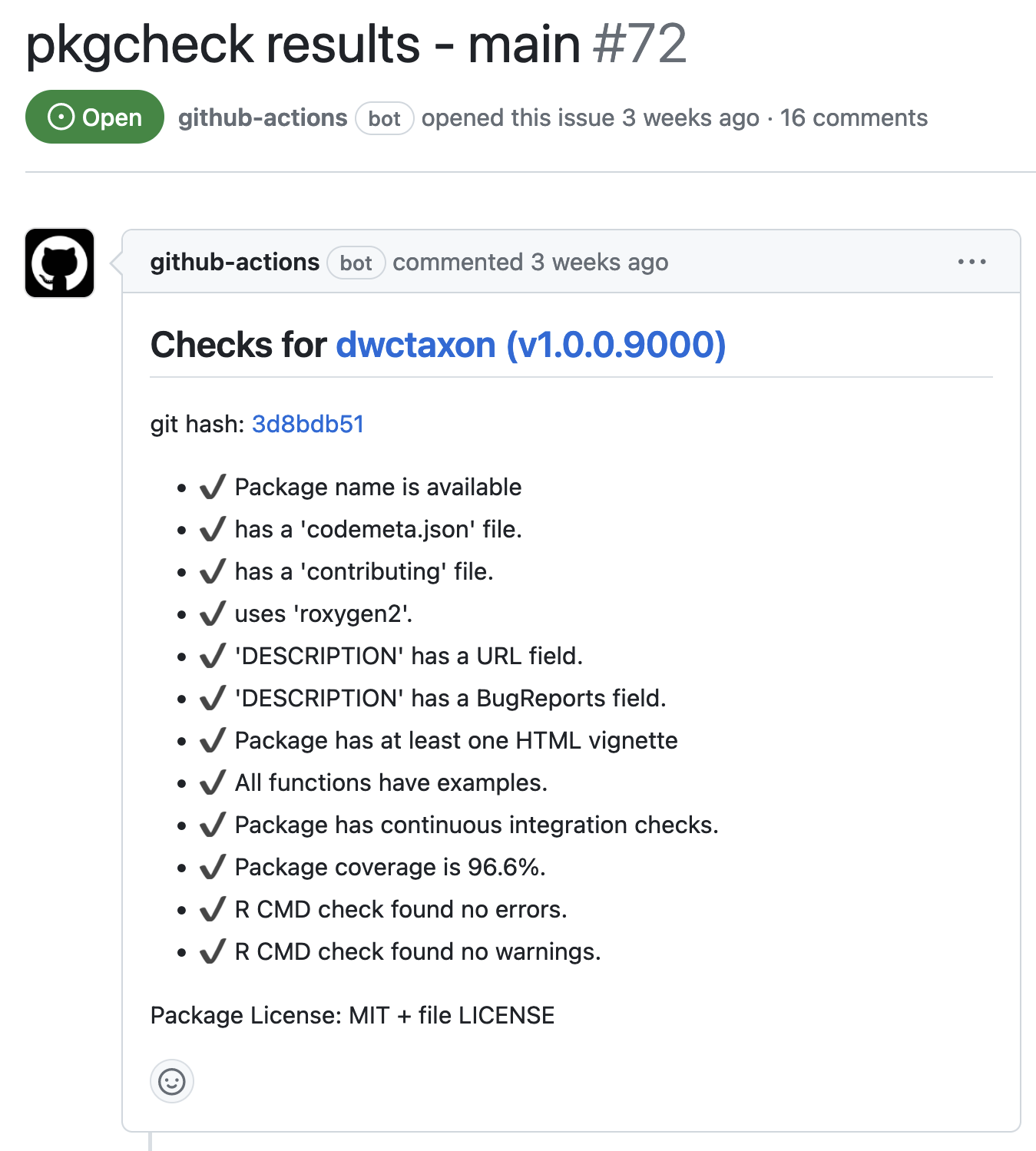The height and width of the screenshot is (1151, 1036).
Task: Click the 16 comments count
Action: pyautogui.click(x=854, y=117)
